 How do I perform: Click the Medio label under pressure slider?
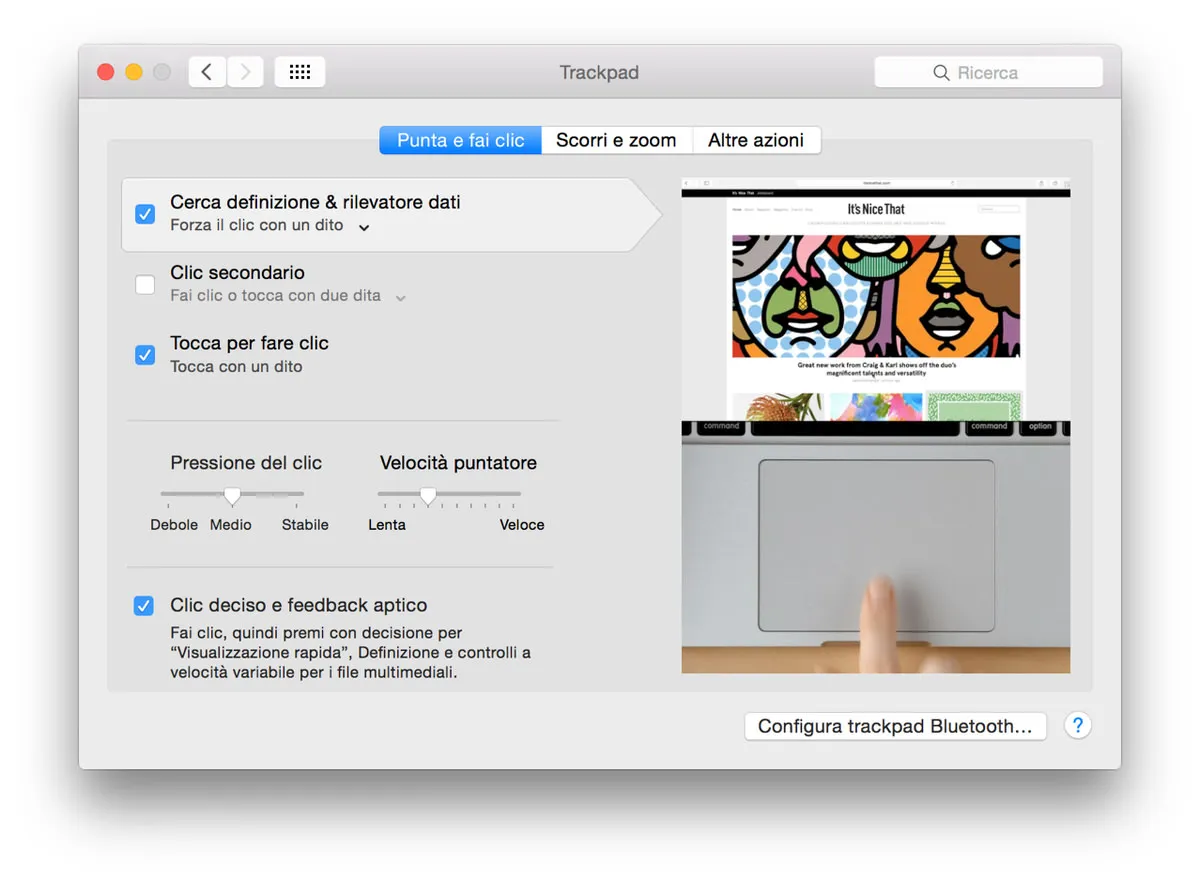pos(231,525)
